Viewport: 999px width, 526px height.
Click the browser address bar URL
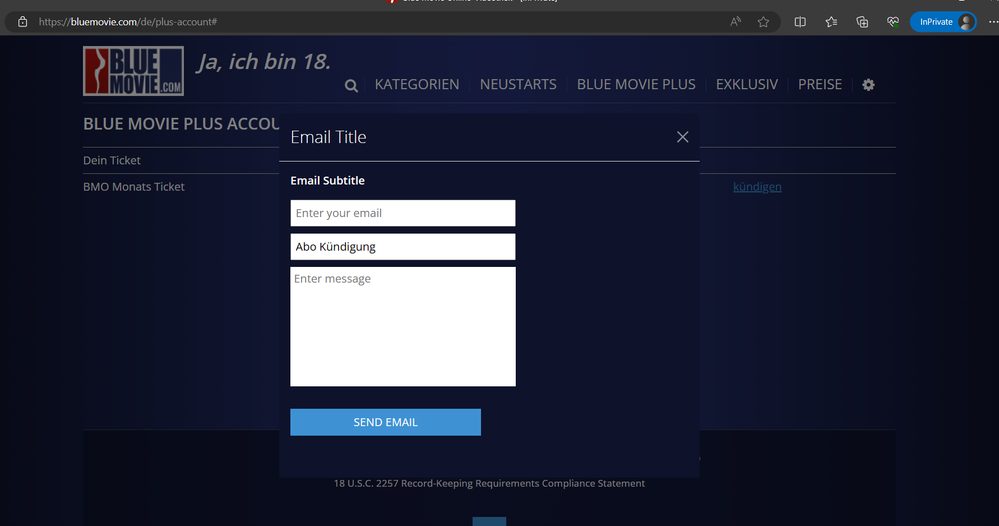[127, 22]
